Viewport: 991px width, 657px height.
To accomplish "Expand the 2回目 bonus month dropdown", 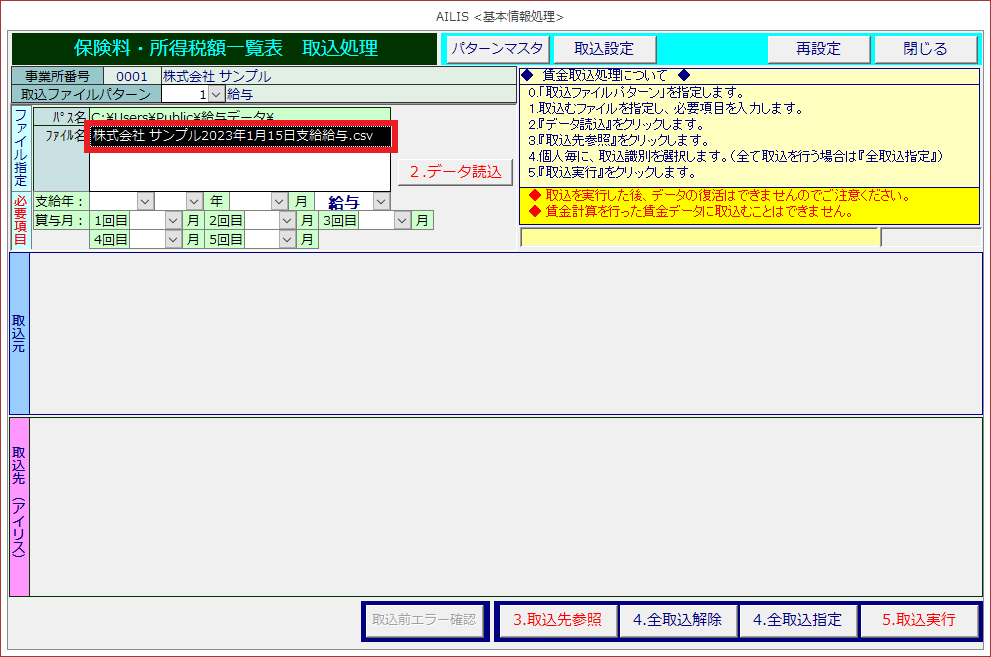I will (x=288, y=220).
